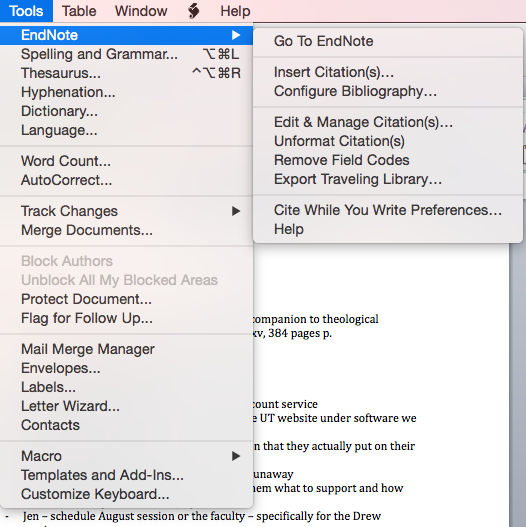526x527 pixels.
Task: Choose Customize Keyboard
Action: click(x=126, y=494)
